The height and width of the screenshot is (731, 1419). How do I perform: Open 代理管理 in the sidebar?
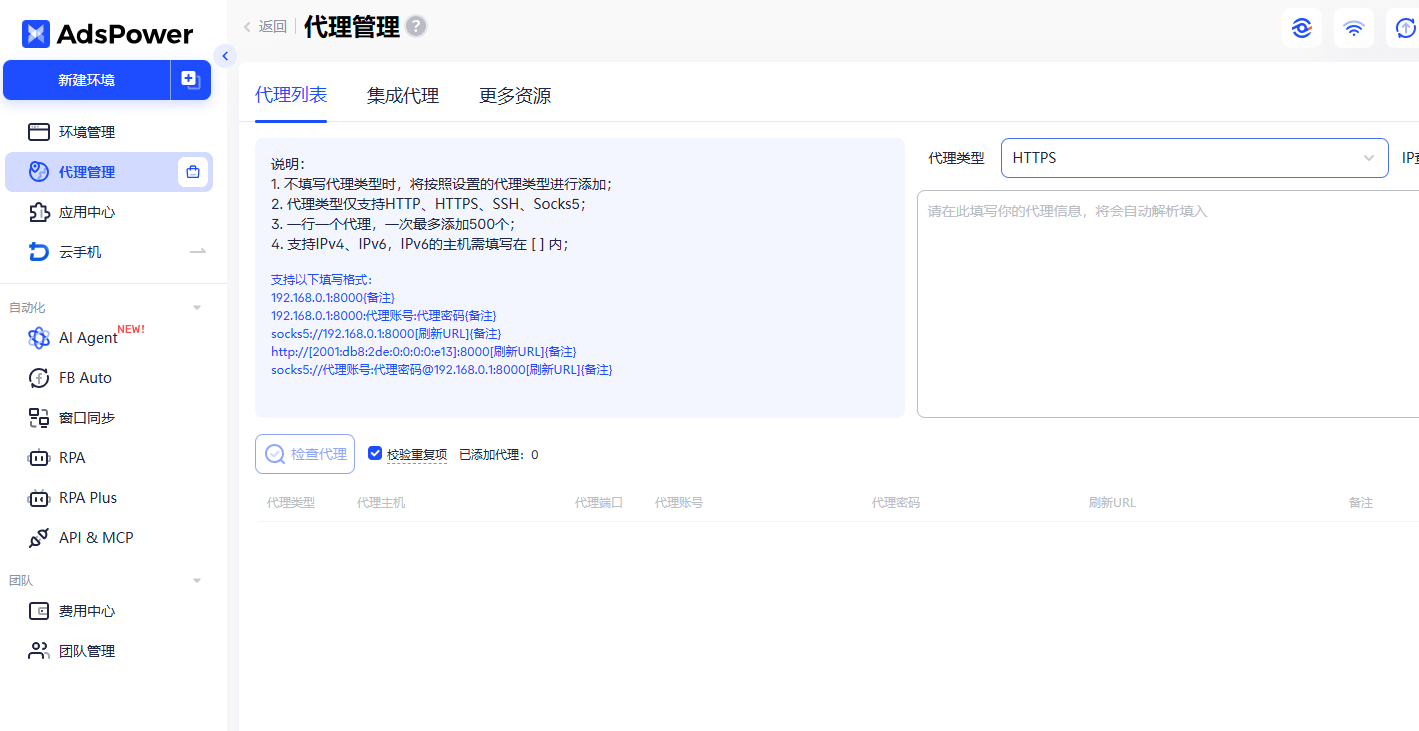109,172
